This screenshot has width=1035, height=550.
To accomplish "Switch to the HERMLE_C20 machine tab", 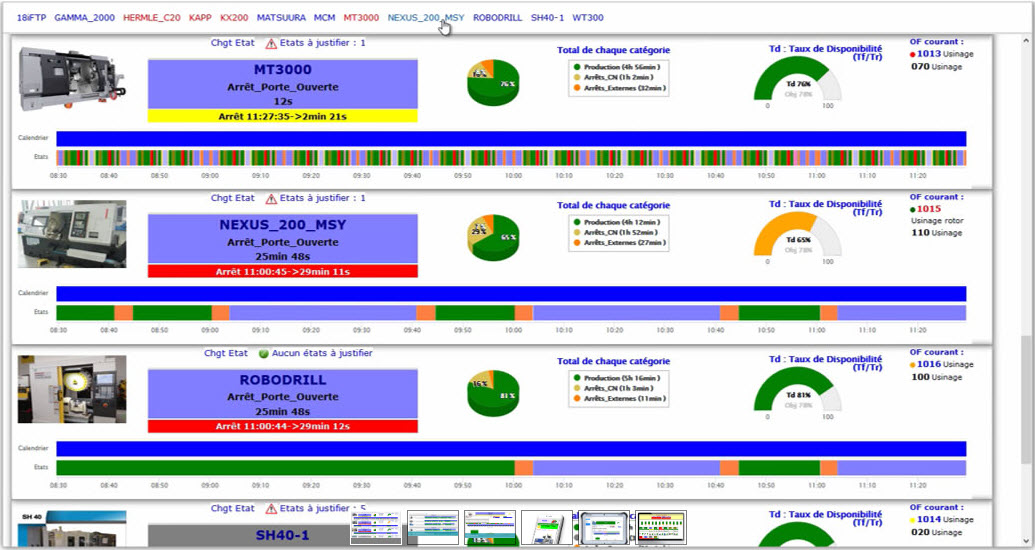I will tap(152, 18).
